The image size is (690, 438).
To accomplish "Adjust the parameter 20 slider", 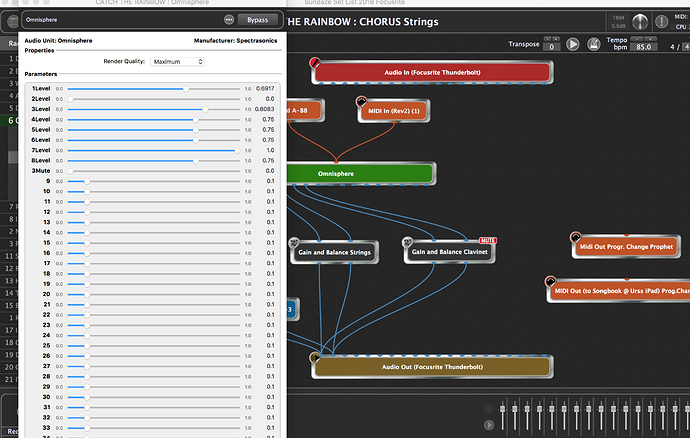I will click(154, 294).
